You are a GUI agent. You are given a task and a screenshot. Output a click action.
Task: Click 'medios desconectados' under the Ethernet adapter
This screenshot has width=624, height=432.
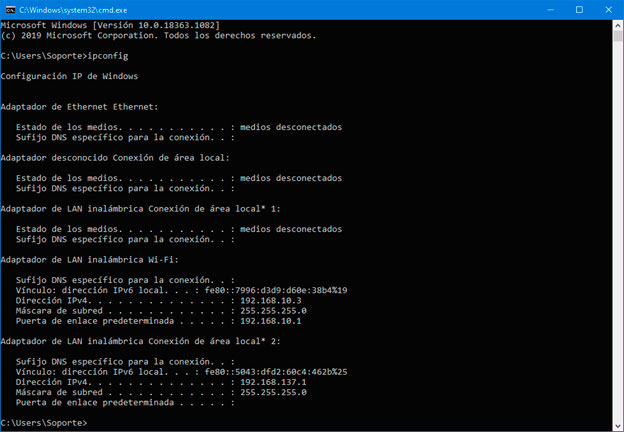[291, 127]
